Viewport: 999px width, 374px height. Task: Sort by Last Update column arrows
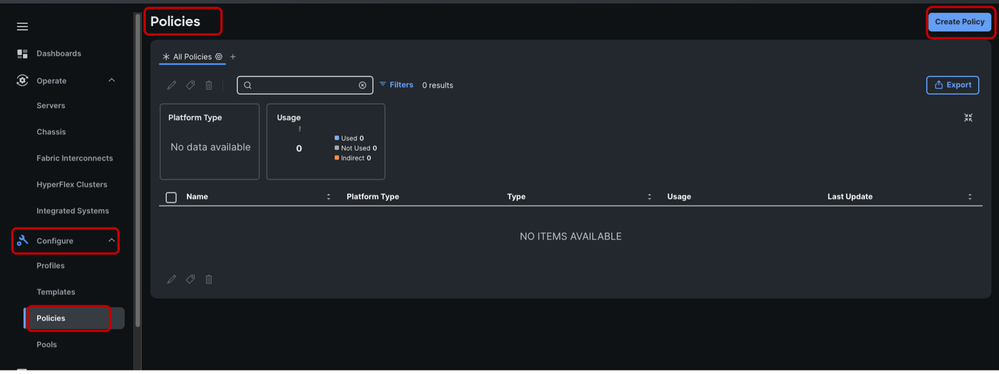970,197
